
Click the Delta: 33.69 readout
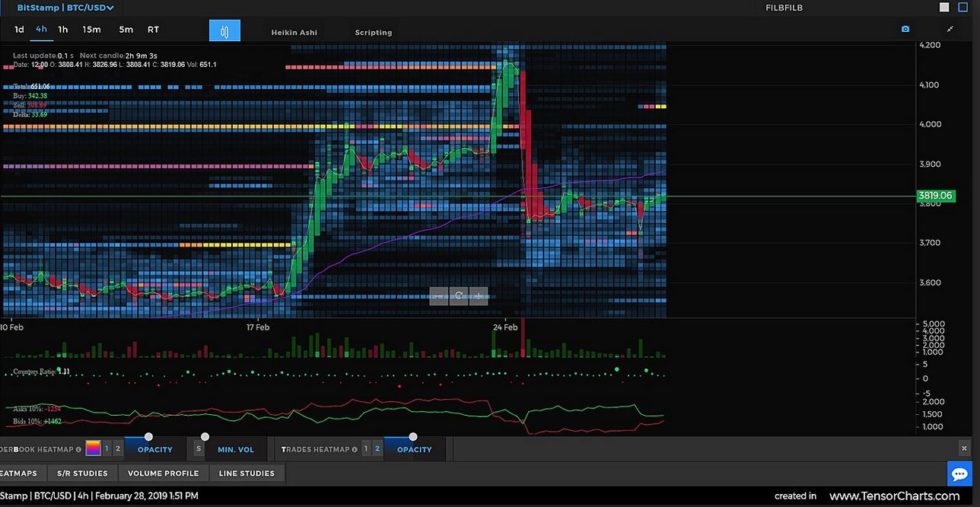tap(30, 114)
